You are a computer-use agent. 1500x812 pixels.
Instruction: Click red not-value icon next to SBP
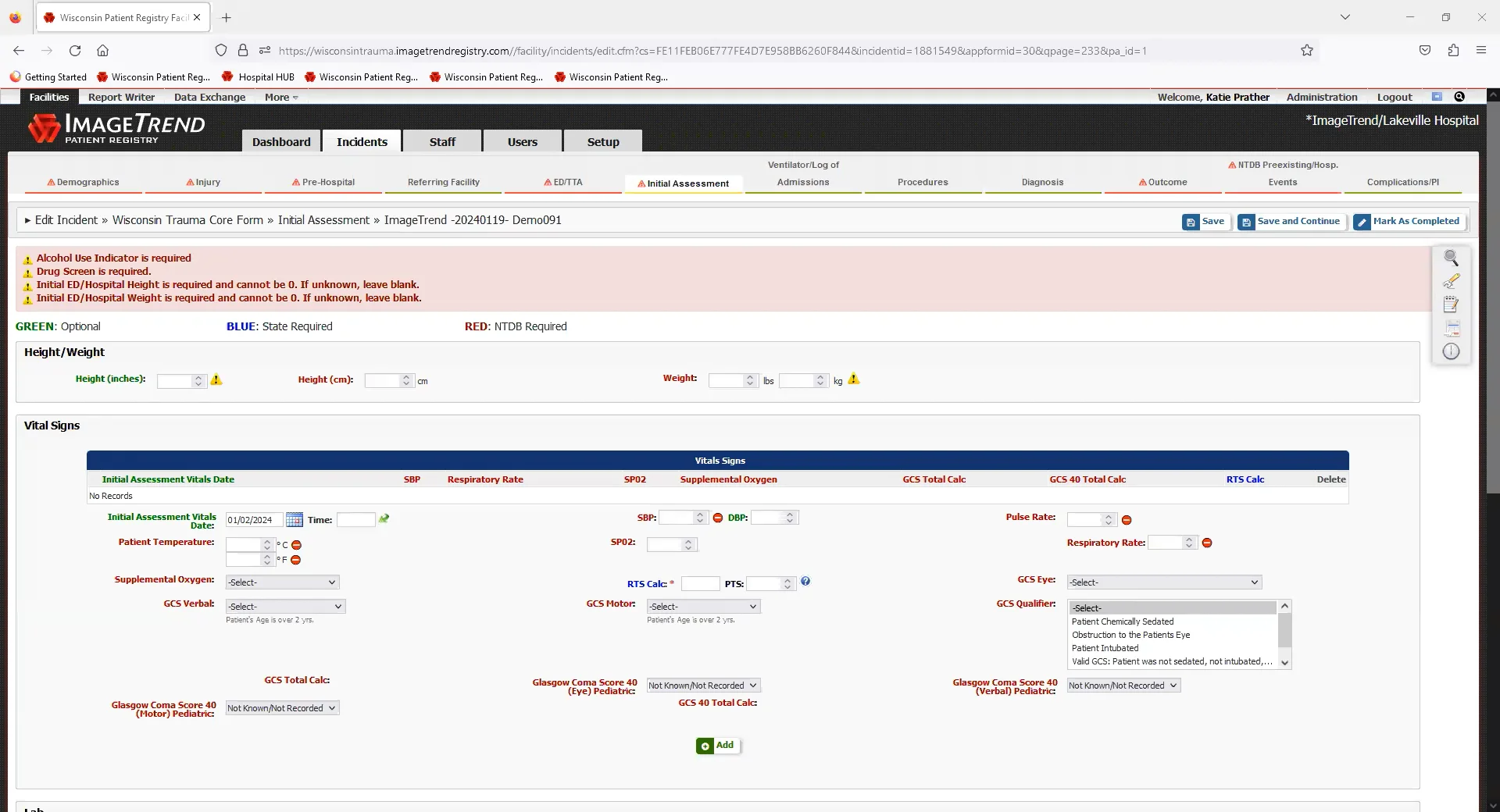click(x=718, y=518)
